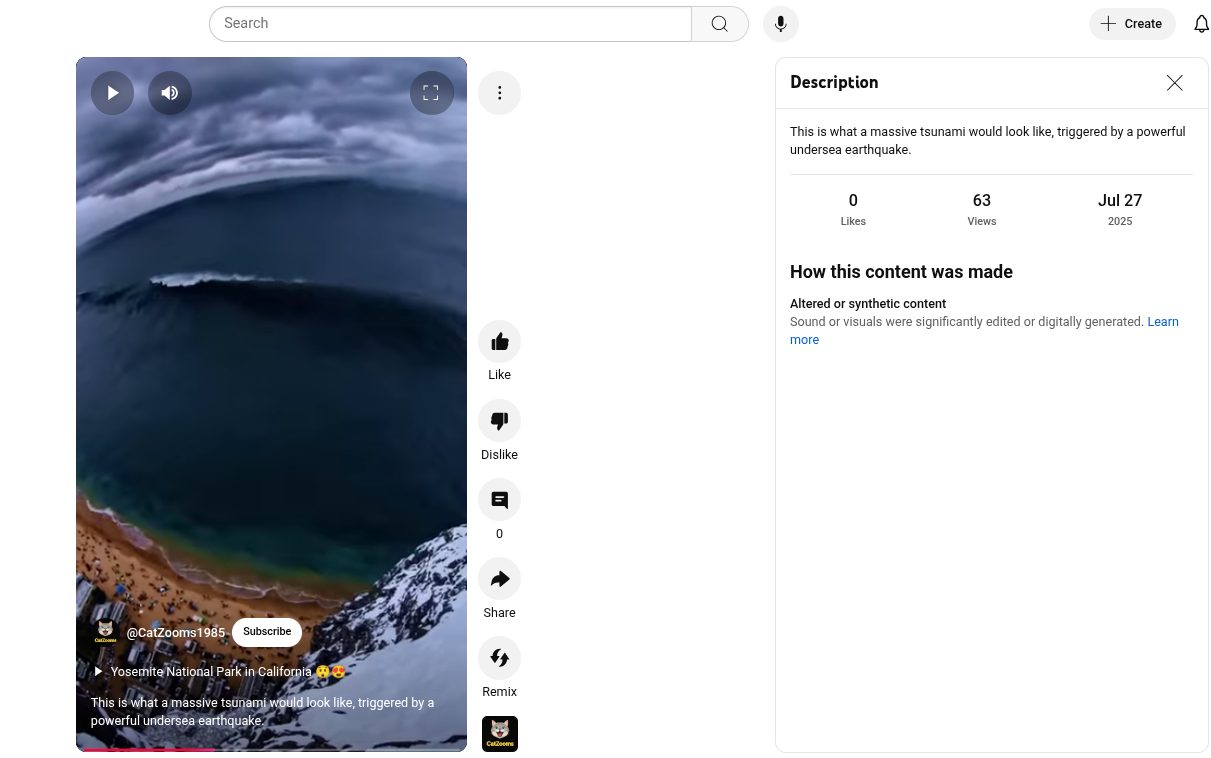This screenshot has width=1211, height=758.
Task: Click the CatZooms channel avatar
Action: 105,632
